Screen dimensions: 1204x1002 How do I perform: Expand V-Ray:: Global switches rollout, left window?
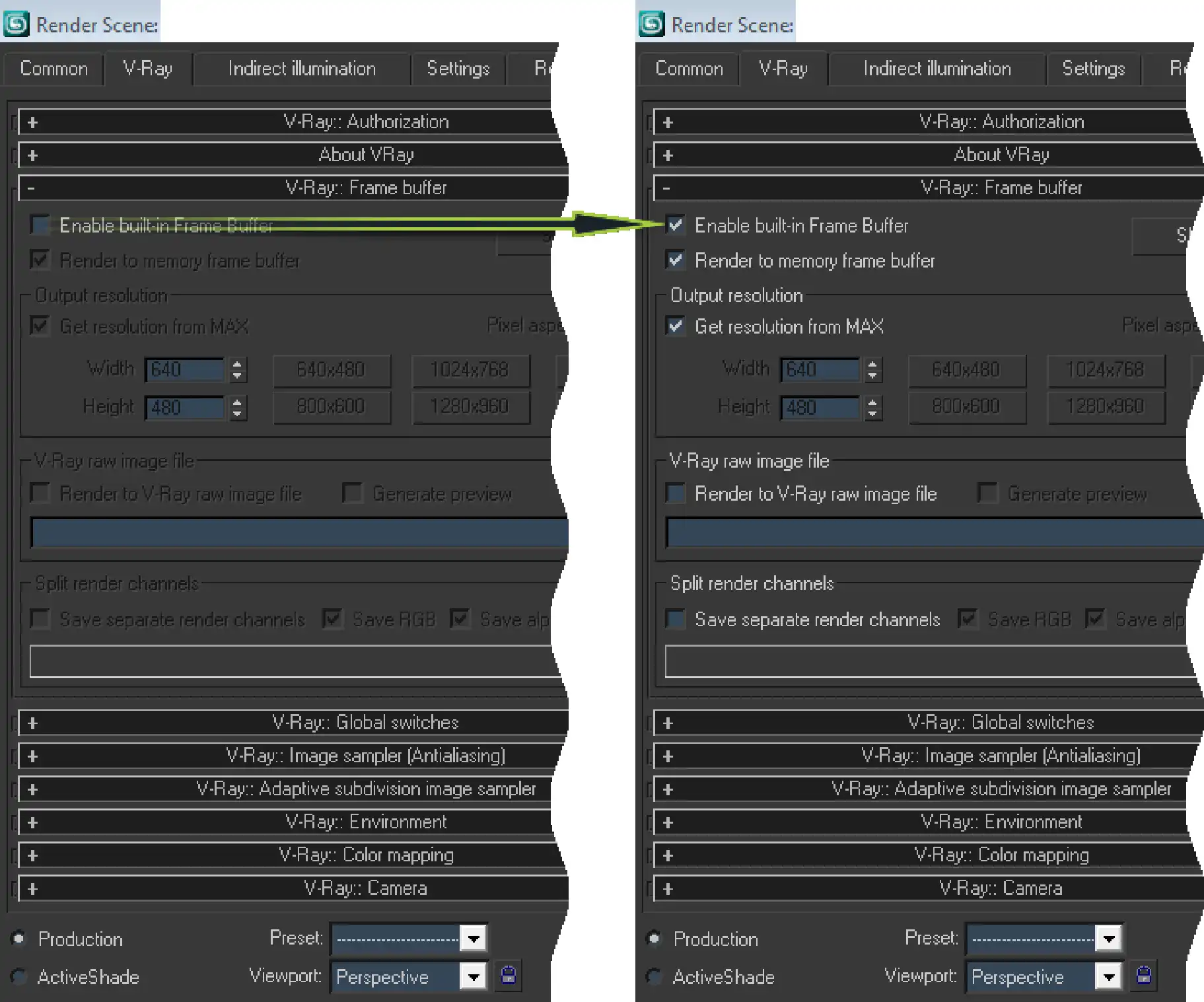pos(292,723)
